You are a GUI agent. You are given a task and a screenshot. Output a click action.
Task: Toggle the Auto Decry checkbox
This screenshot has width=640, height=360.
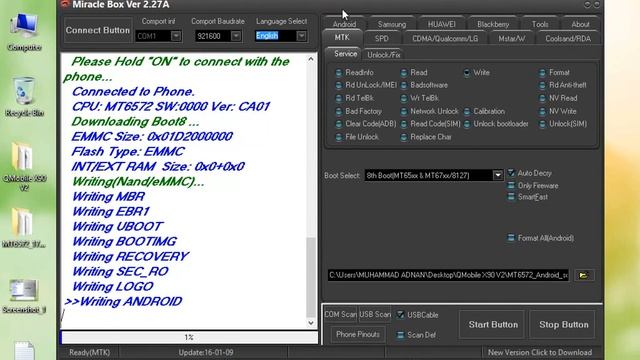(511, 173)
